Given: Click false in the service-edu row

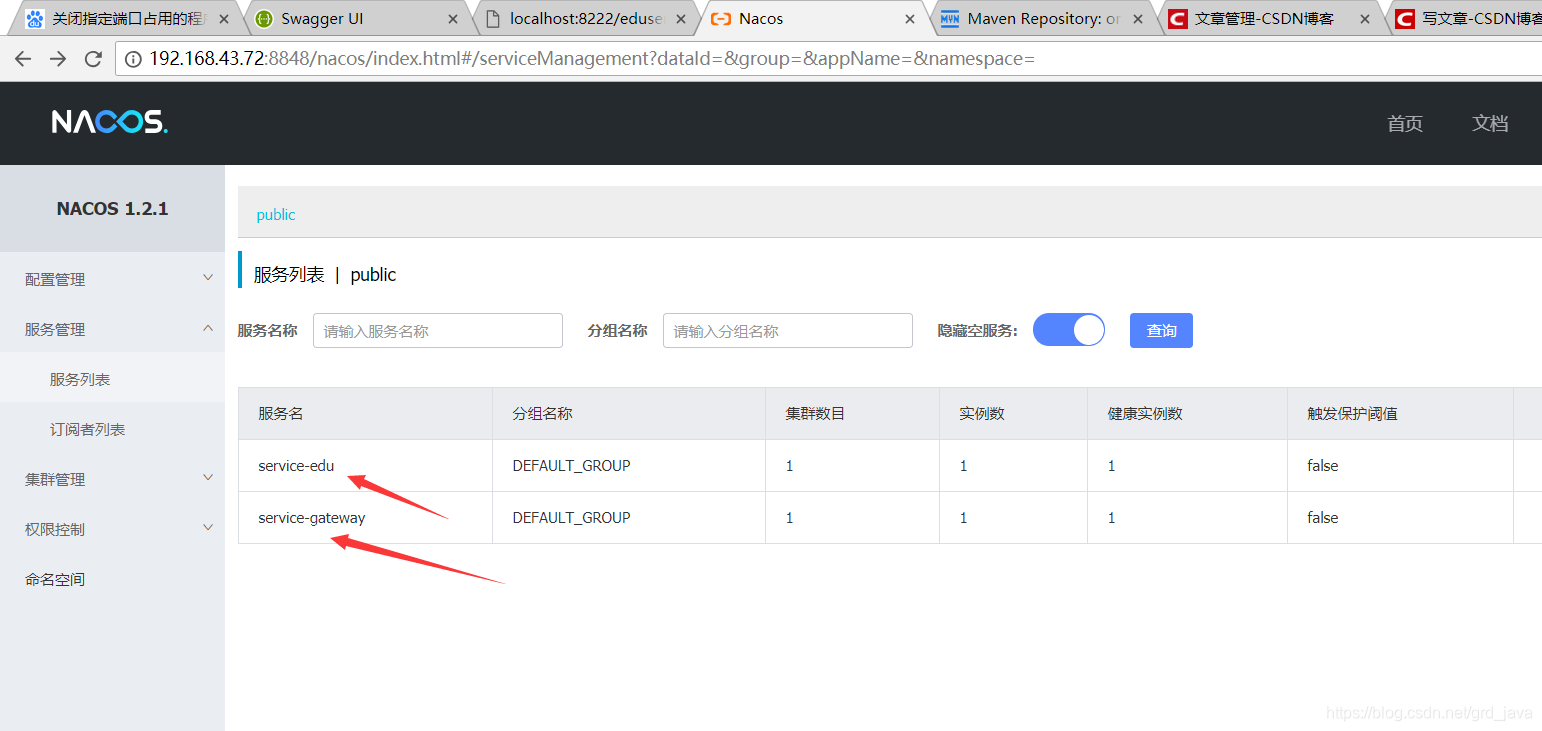Looking at the screenshot, I should (1322, 466).
